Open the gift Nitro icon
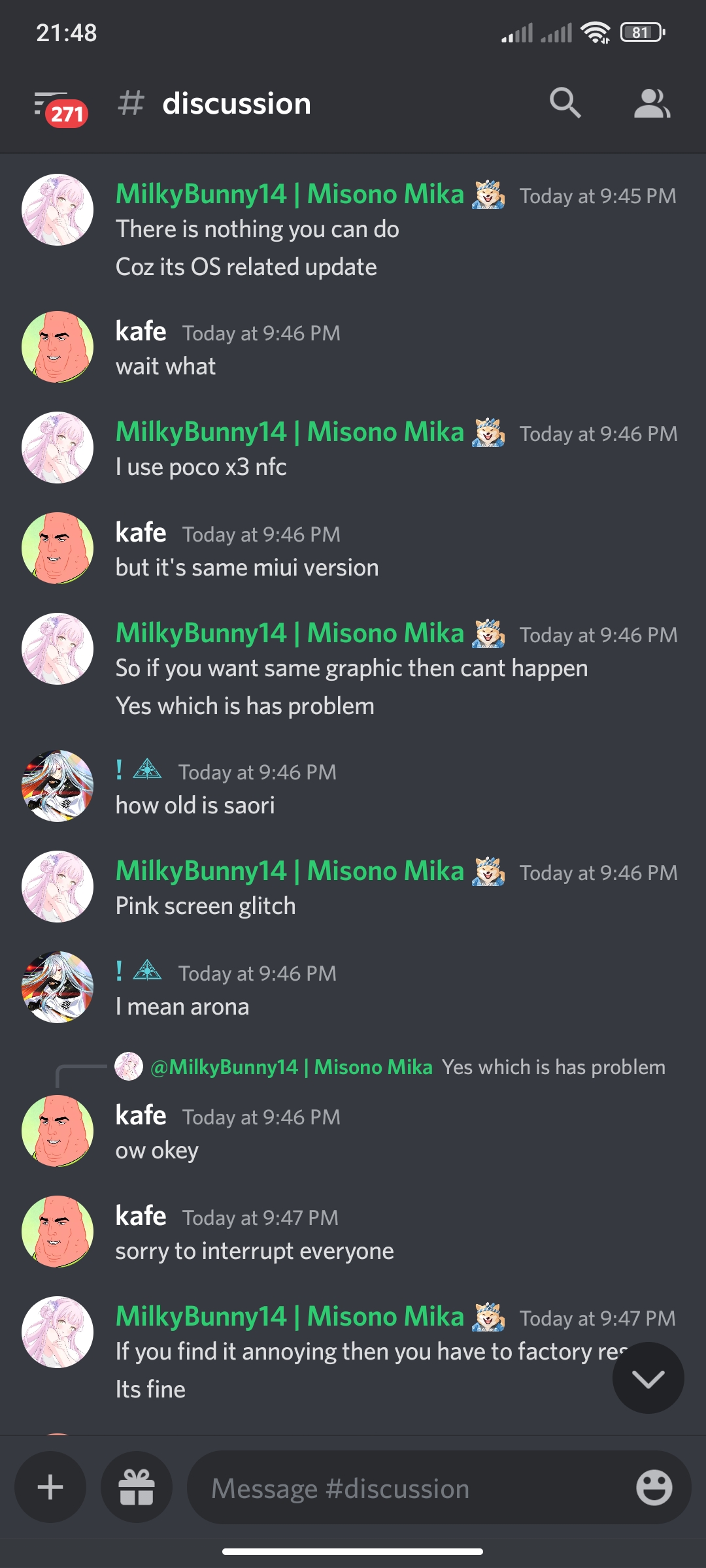Viewport: 706px width, 1568px height. tap(136, 1488)
